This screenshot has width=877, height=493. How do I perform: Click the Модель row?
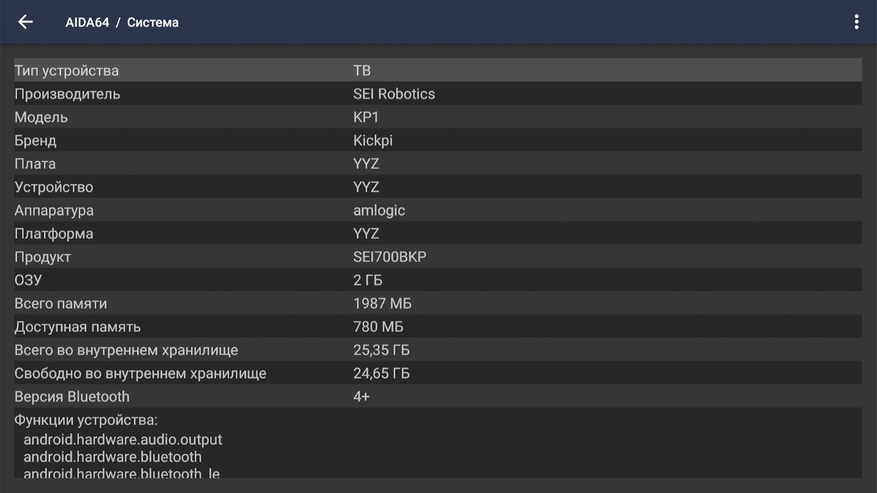click(437, 117)
